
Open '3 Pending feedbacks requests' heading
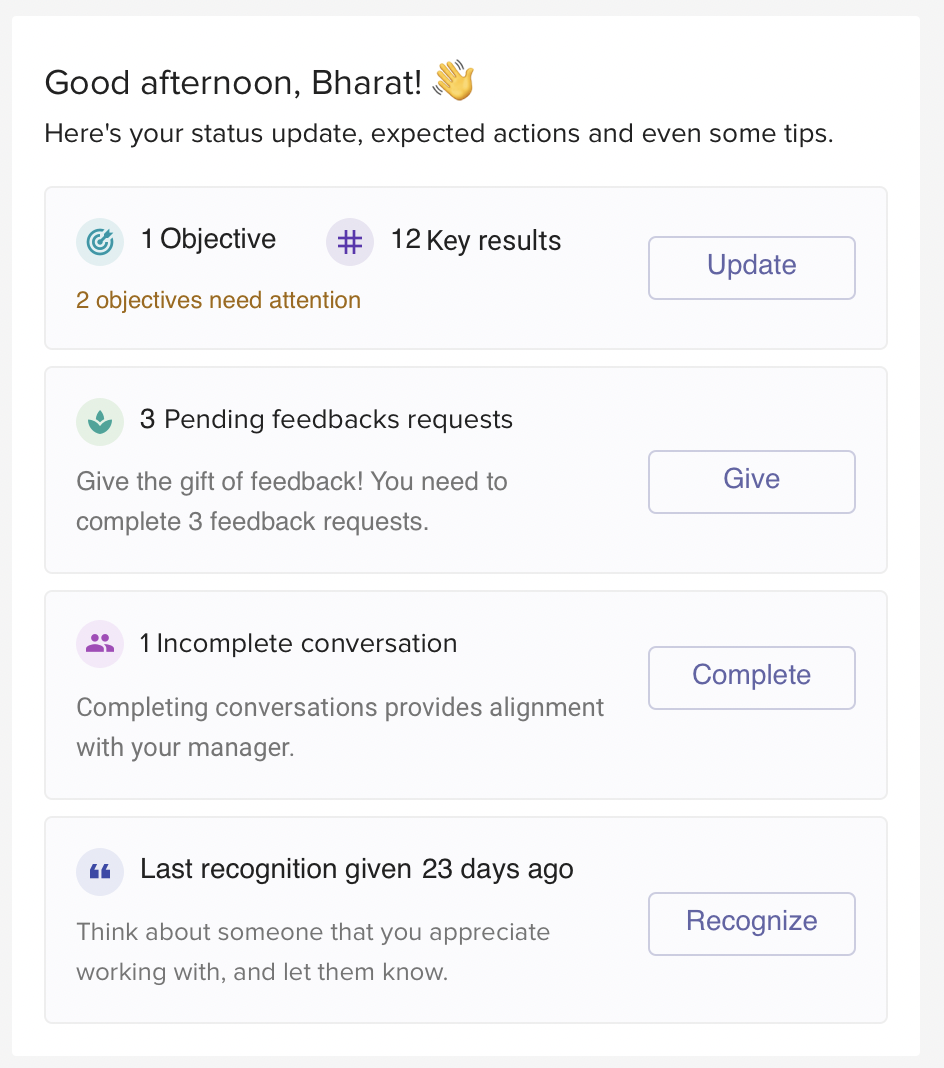coord(326,420)
